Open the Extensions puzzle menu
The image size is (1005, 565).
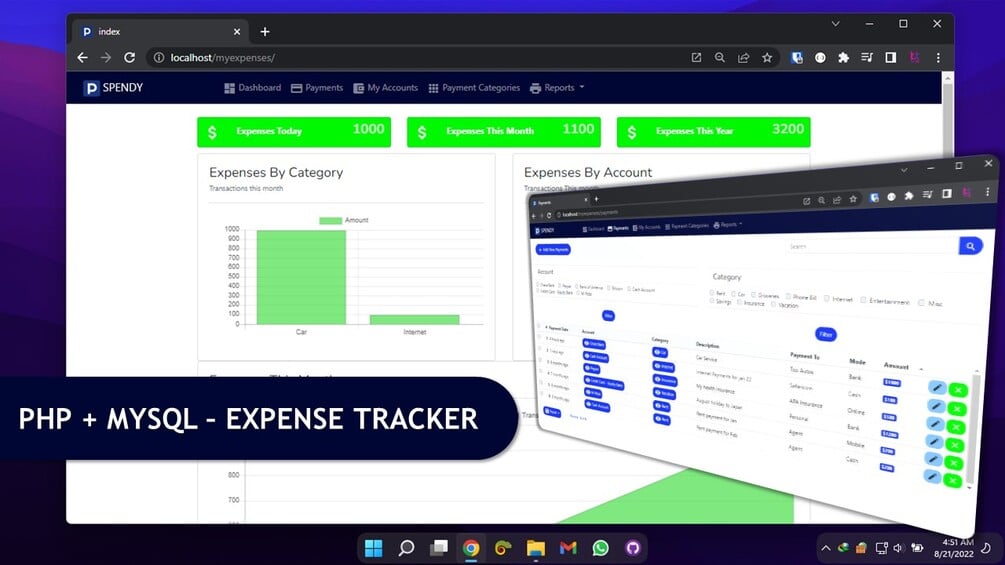pos(843,58)
